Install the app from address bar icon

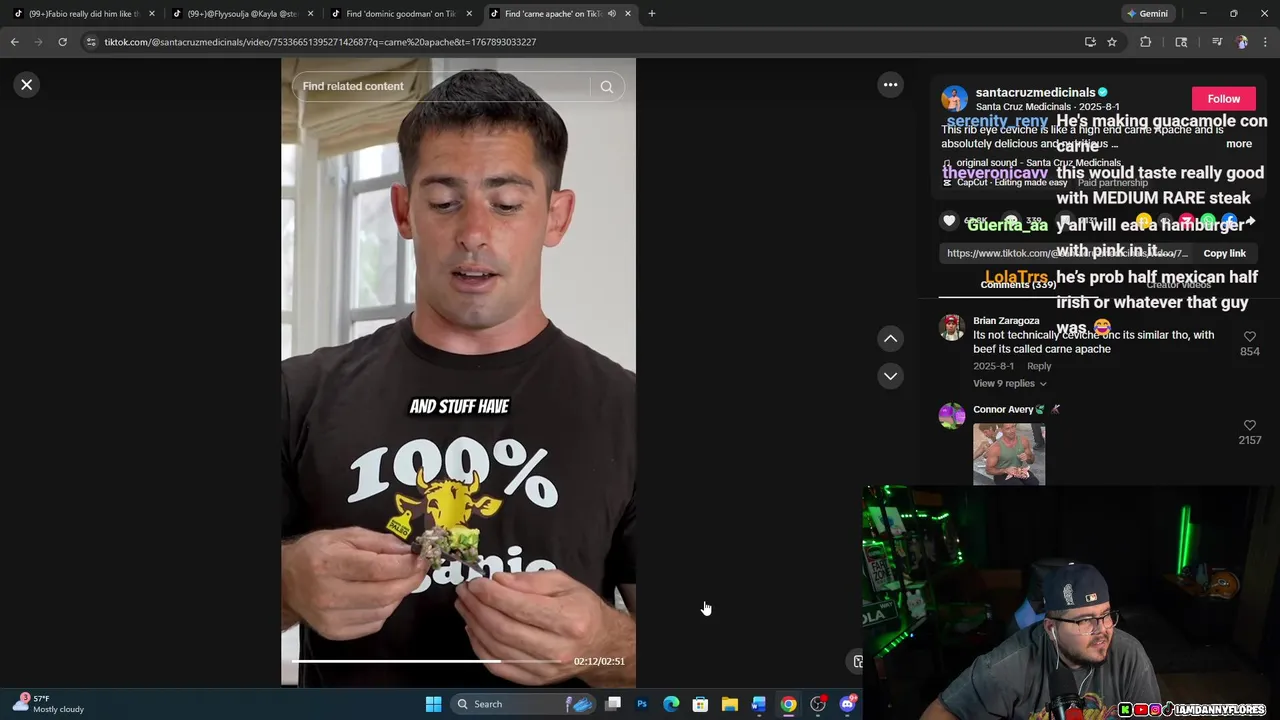point(1090,42)
